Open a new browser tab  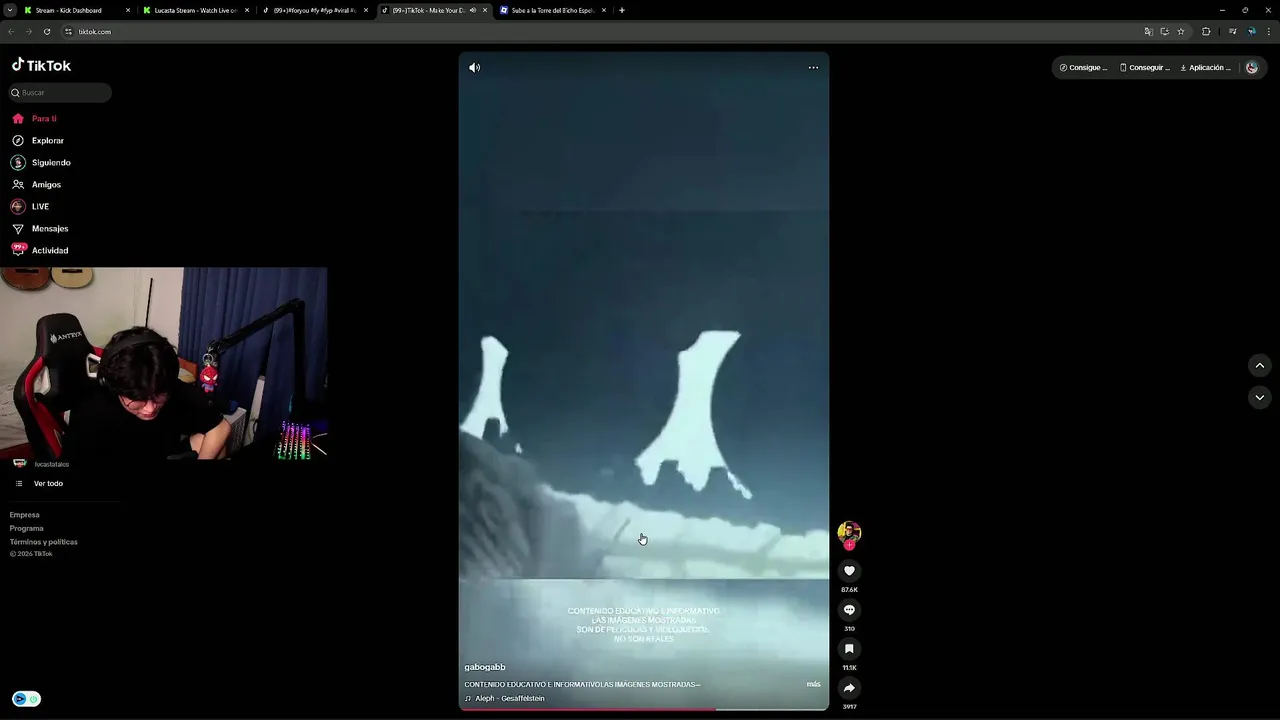pyautogui.click(x=622, y=10)
